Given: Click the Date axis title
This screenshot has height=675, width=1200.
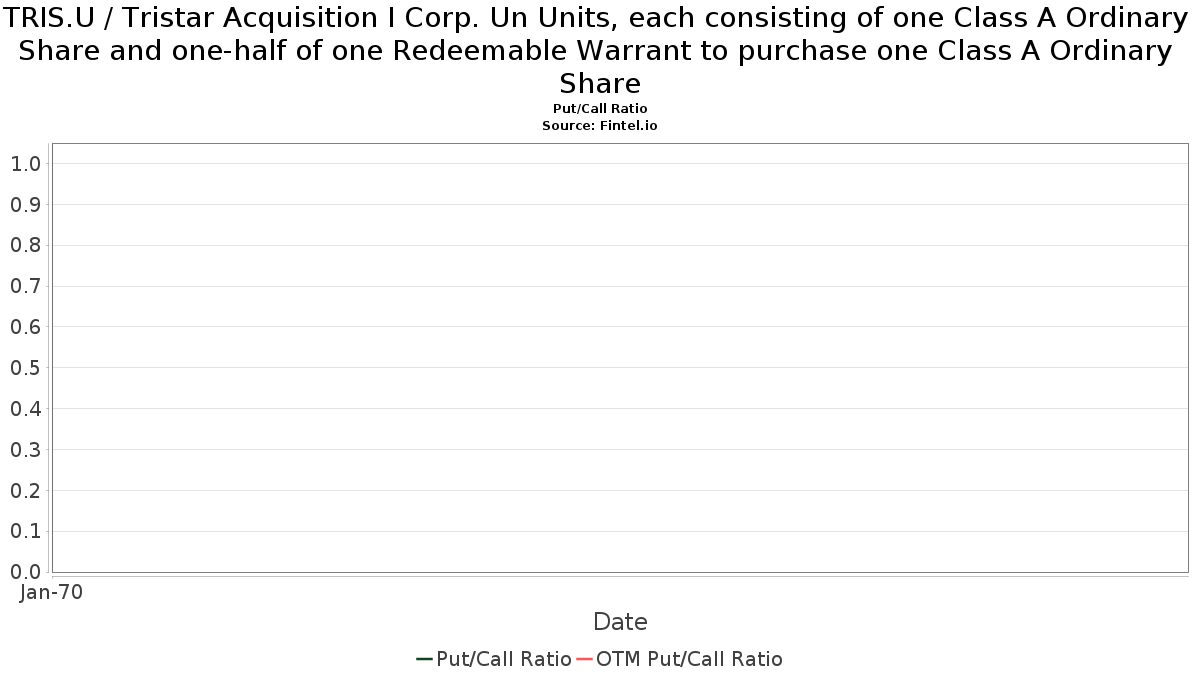Looking at the screenshot, I should click(x=620, y=622).
